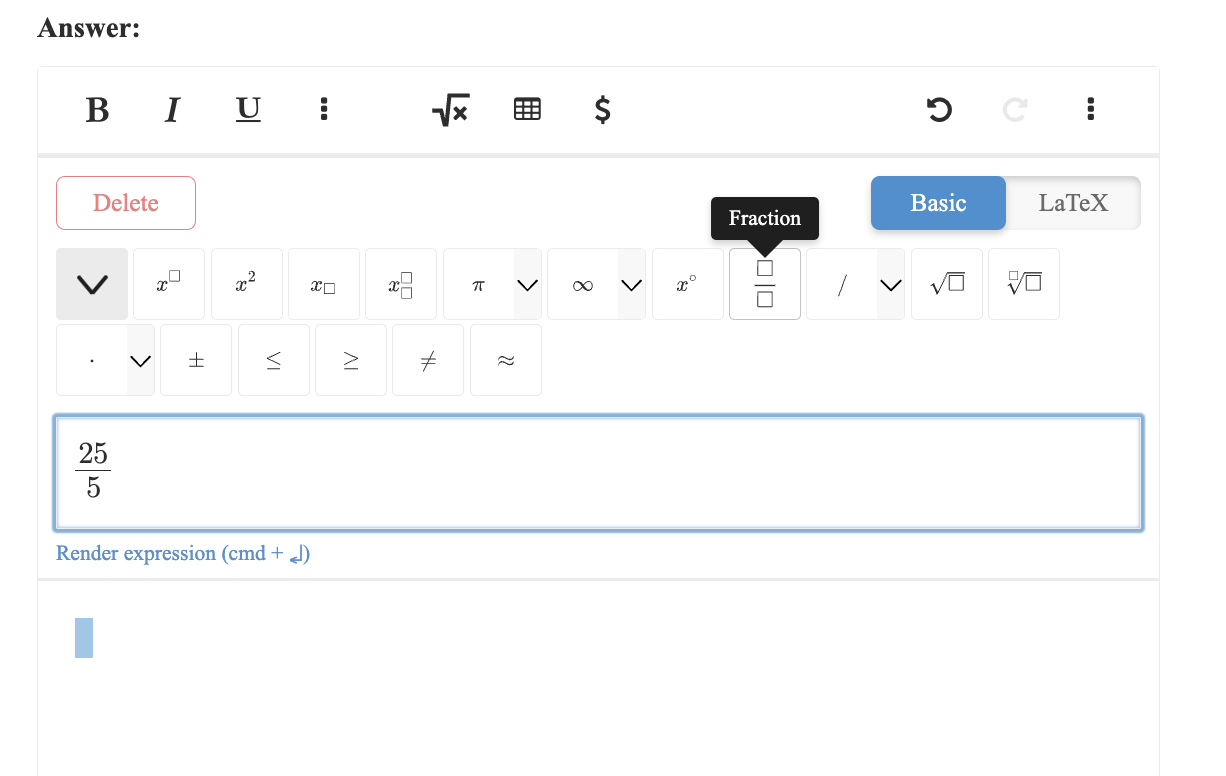
Task: Open the division slash dropdown arrow
Action: click(x=890, y=285)
